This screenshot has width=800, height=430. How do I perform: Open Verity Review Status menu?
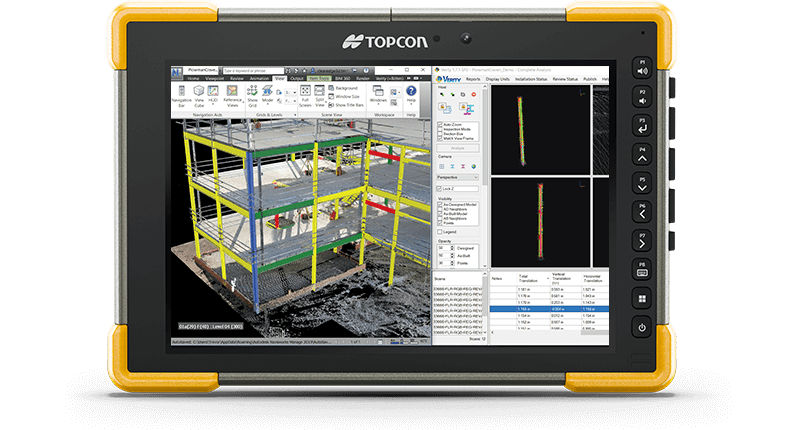565,79
